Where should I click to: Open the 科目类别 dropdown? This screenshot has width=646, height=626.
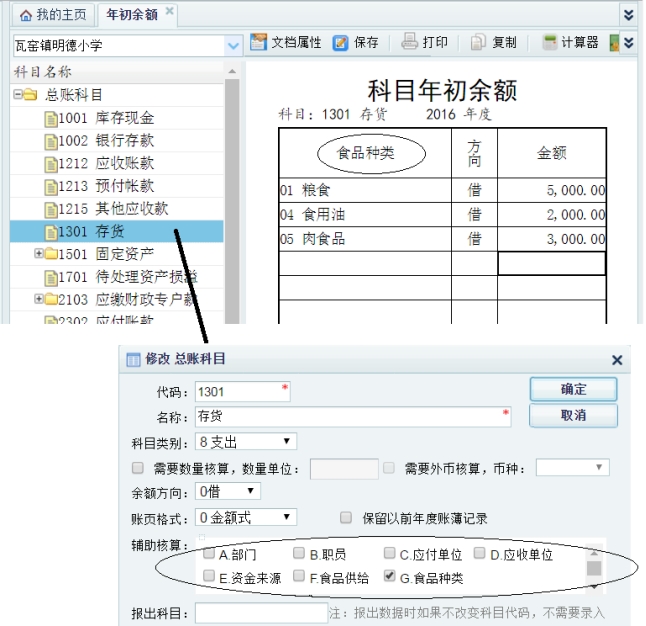point(246,442)
